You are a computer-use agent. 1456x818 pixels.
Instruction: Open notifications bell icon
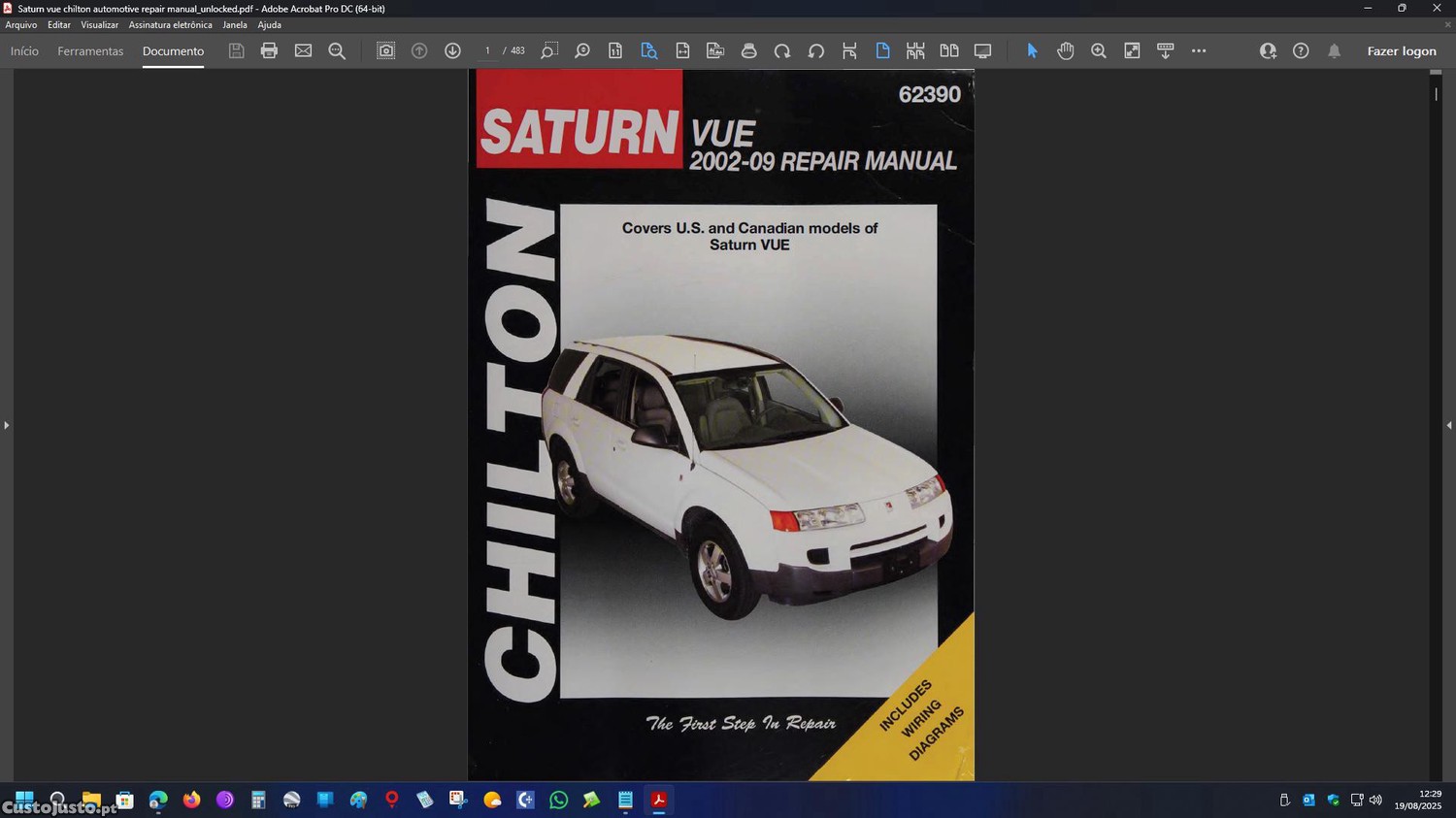(x=1334, y=50)
